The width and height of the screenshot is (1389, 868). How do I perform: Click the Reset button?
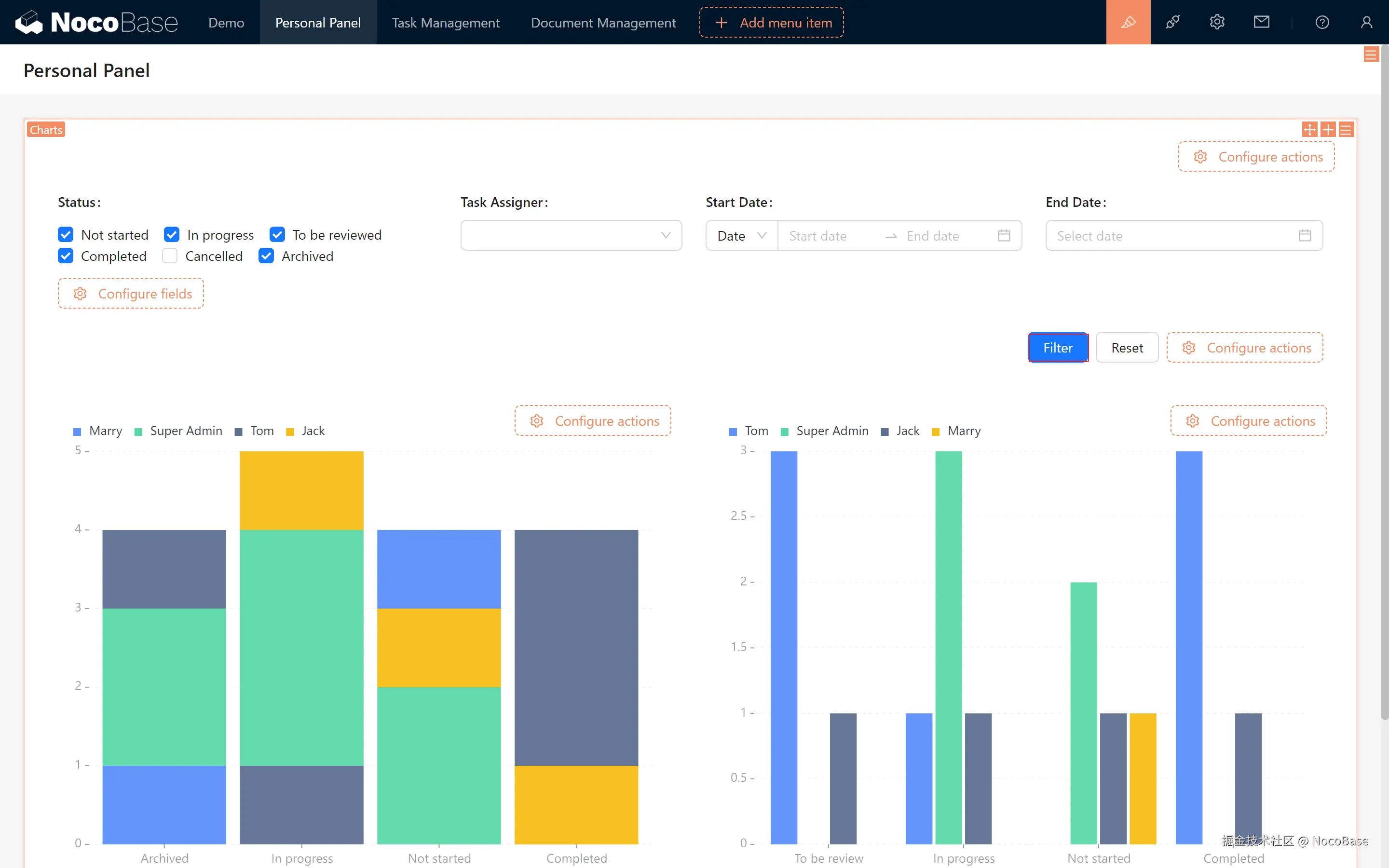[1127, 347]
